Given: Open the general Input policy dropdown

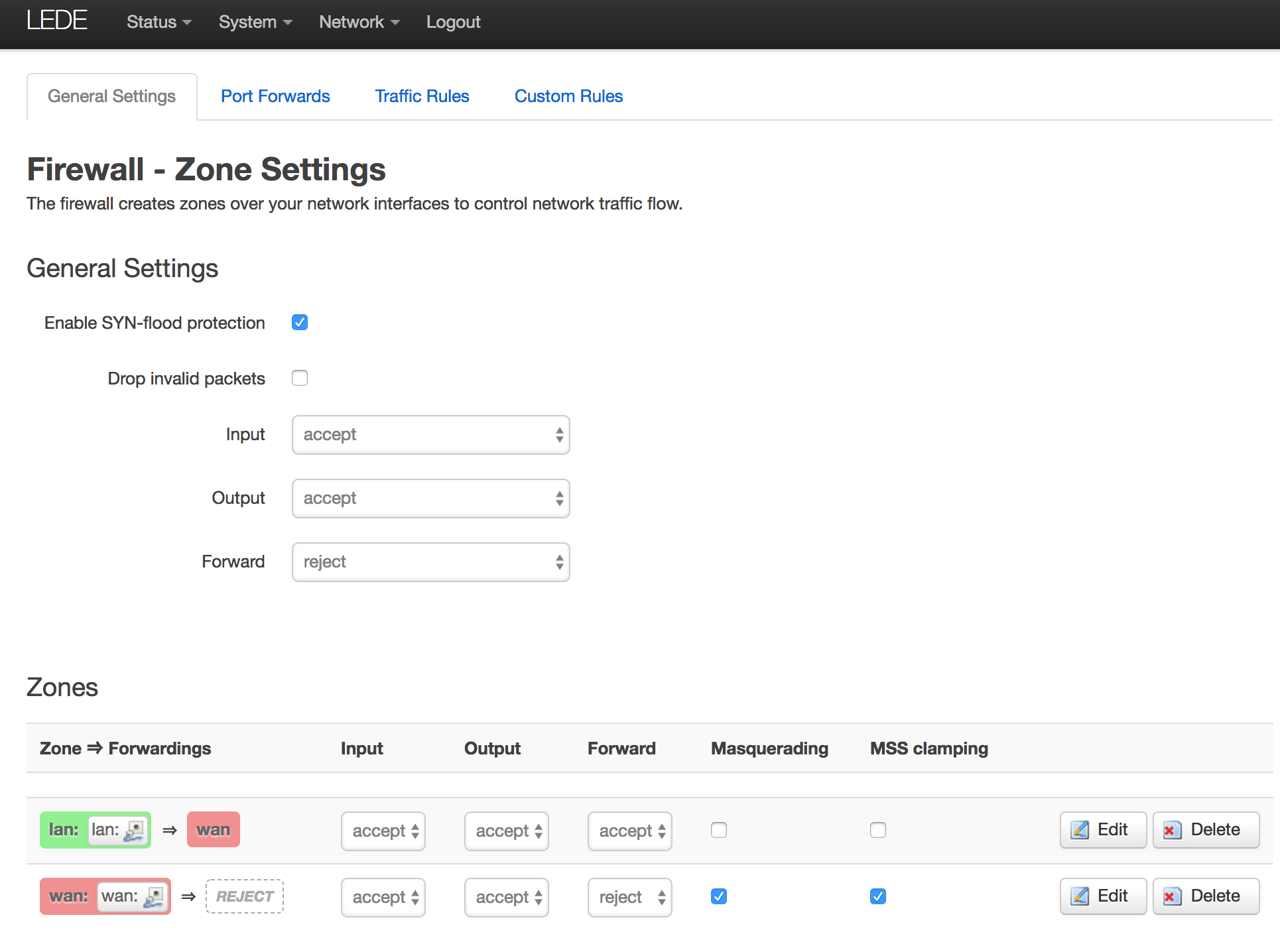Looking at the screenshot, I should pos(430,435).
